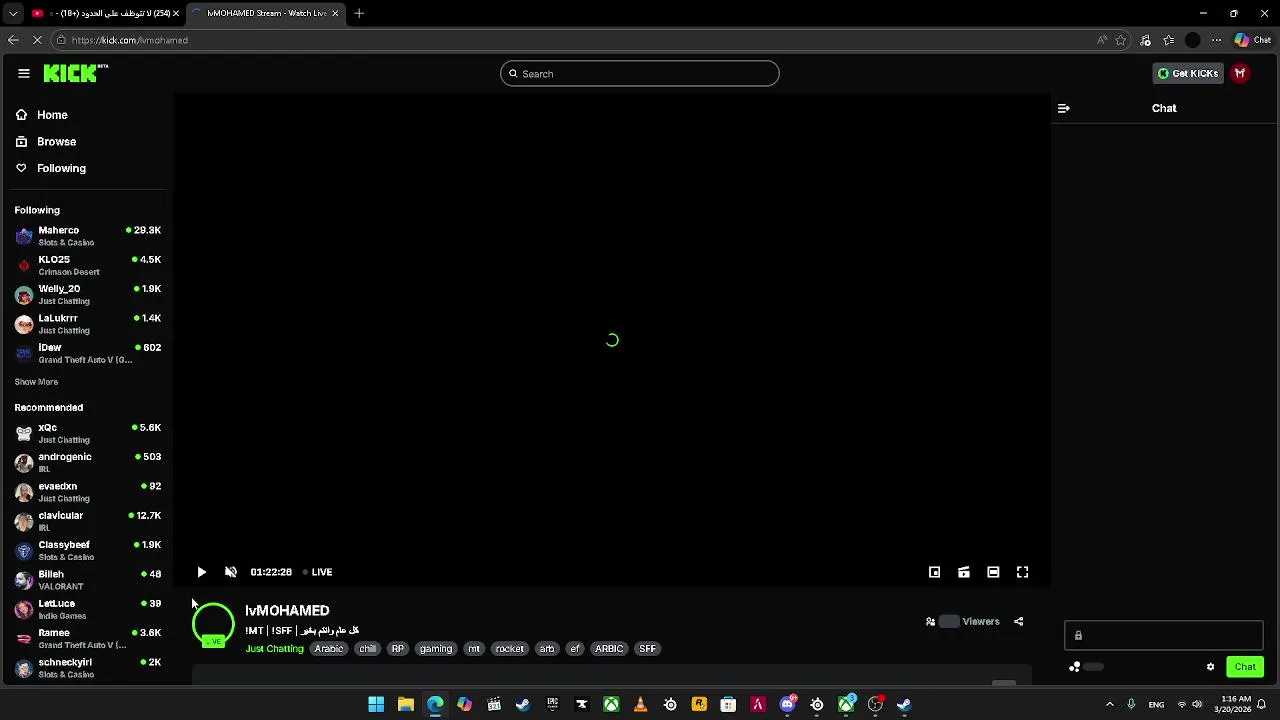The image size is (1280, 720).
Task: Show hidden system tray icons
Action: [1109, 705]
